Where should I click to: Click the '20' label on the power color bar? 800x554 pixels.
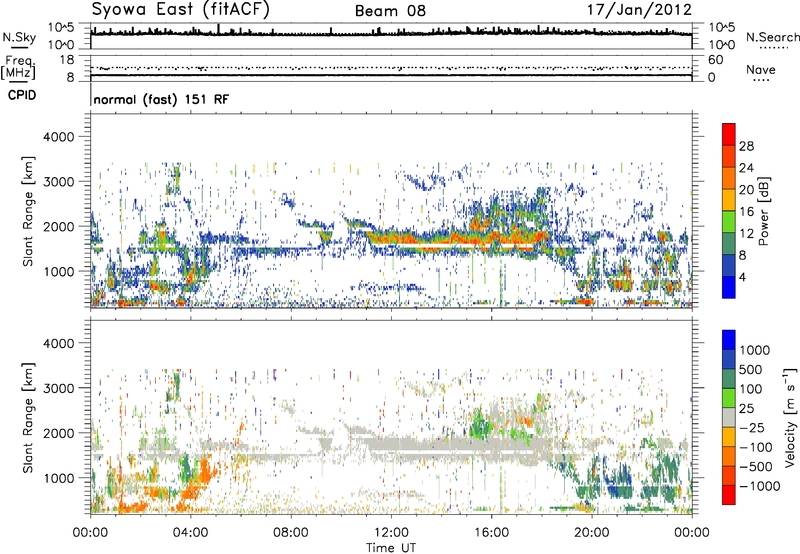pos(746,190)
